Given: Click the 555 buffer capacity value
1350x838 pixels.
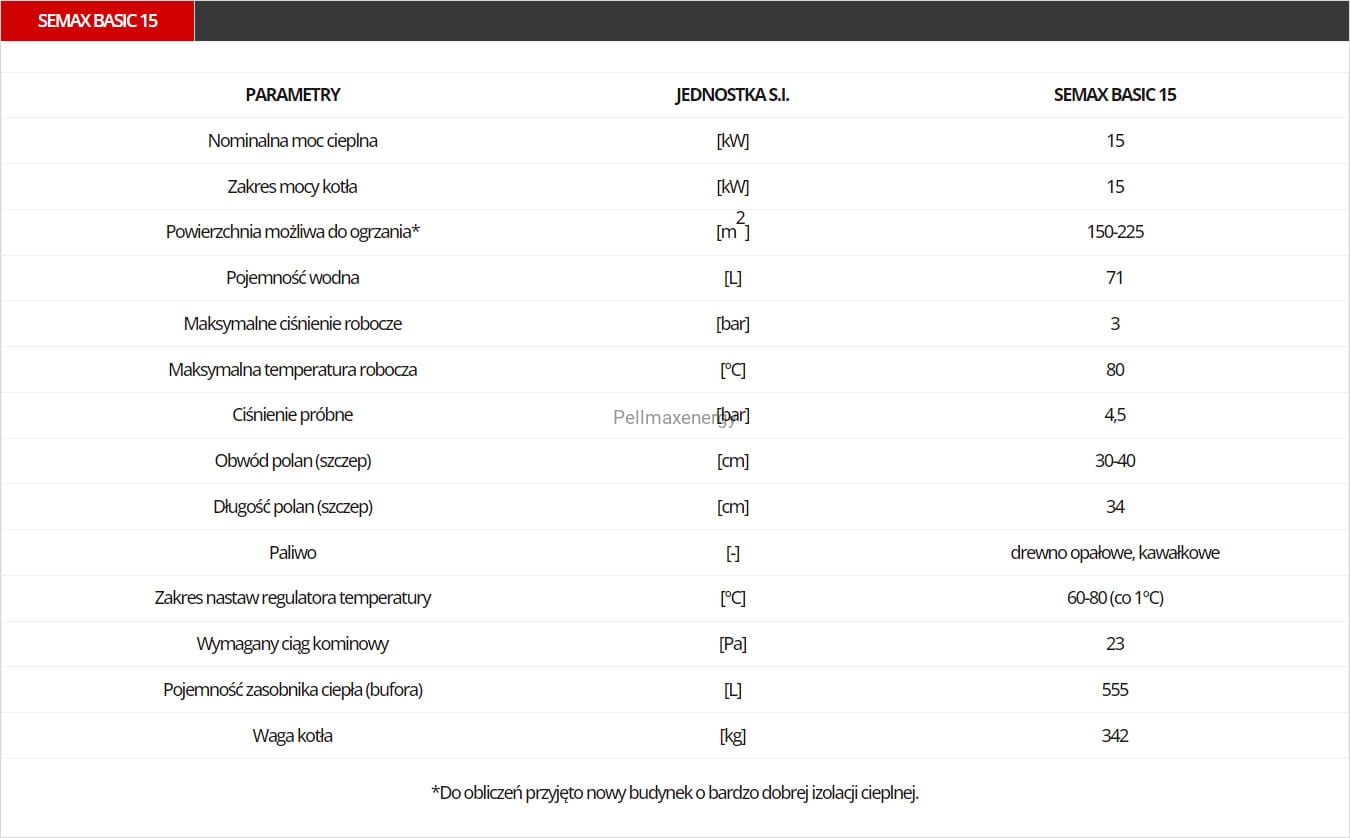Looking at the screenshot, I should [x=1115, y=690].
